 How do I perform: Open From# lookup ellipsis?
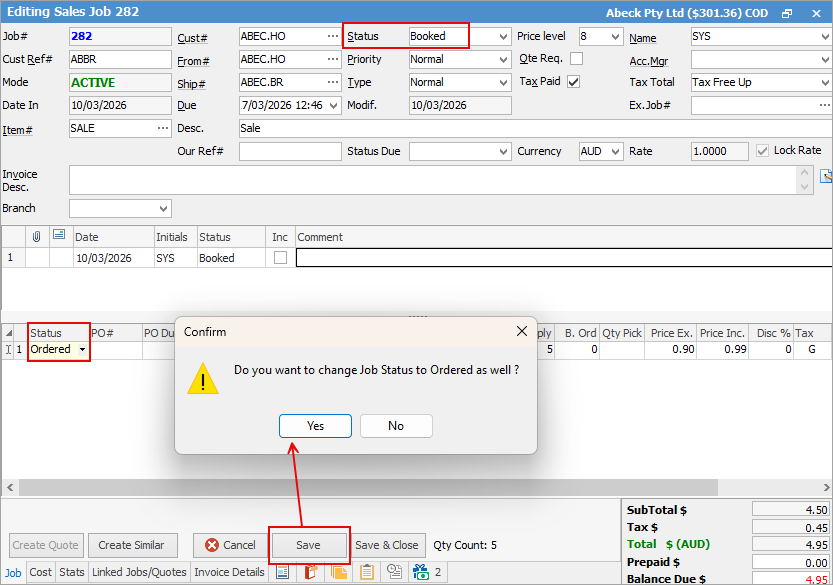coord(333,59)
